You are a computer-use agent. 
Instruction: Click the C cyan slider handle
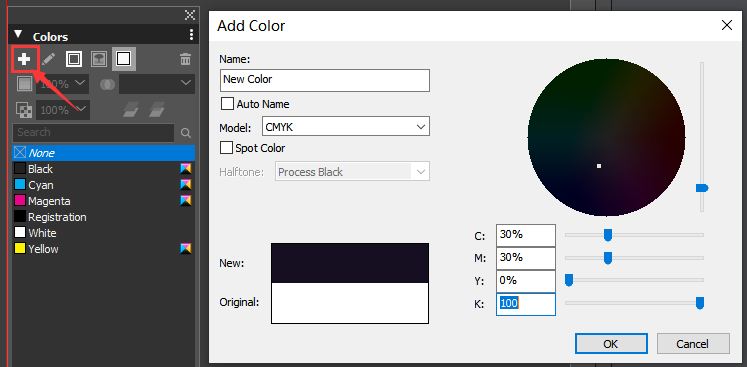click(608, 235)
